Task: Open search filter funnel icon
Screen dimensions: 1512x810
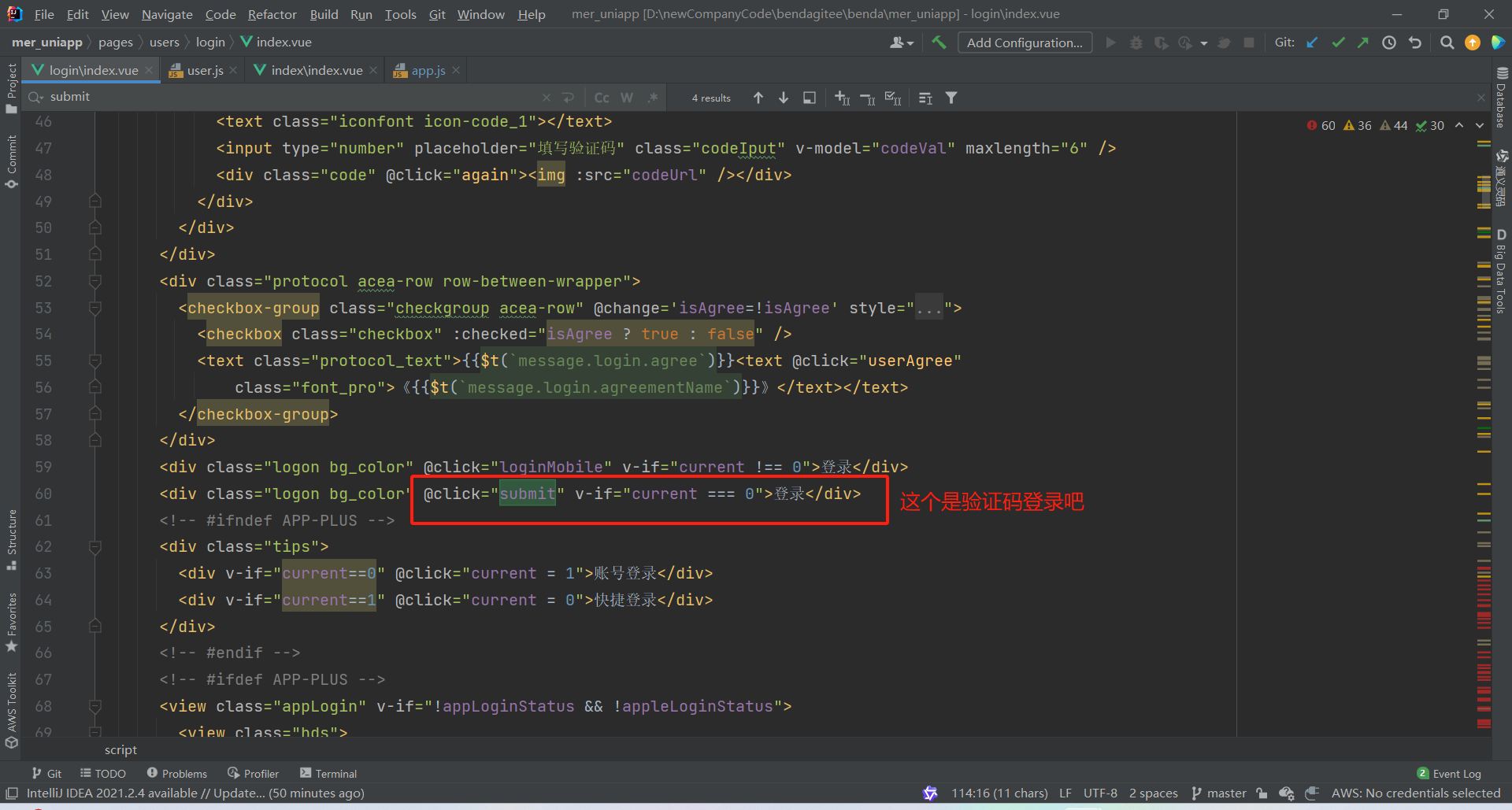Action: [951, 98]
